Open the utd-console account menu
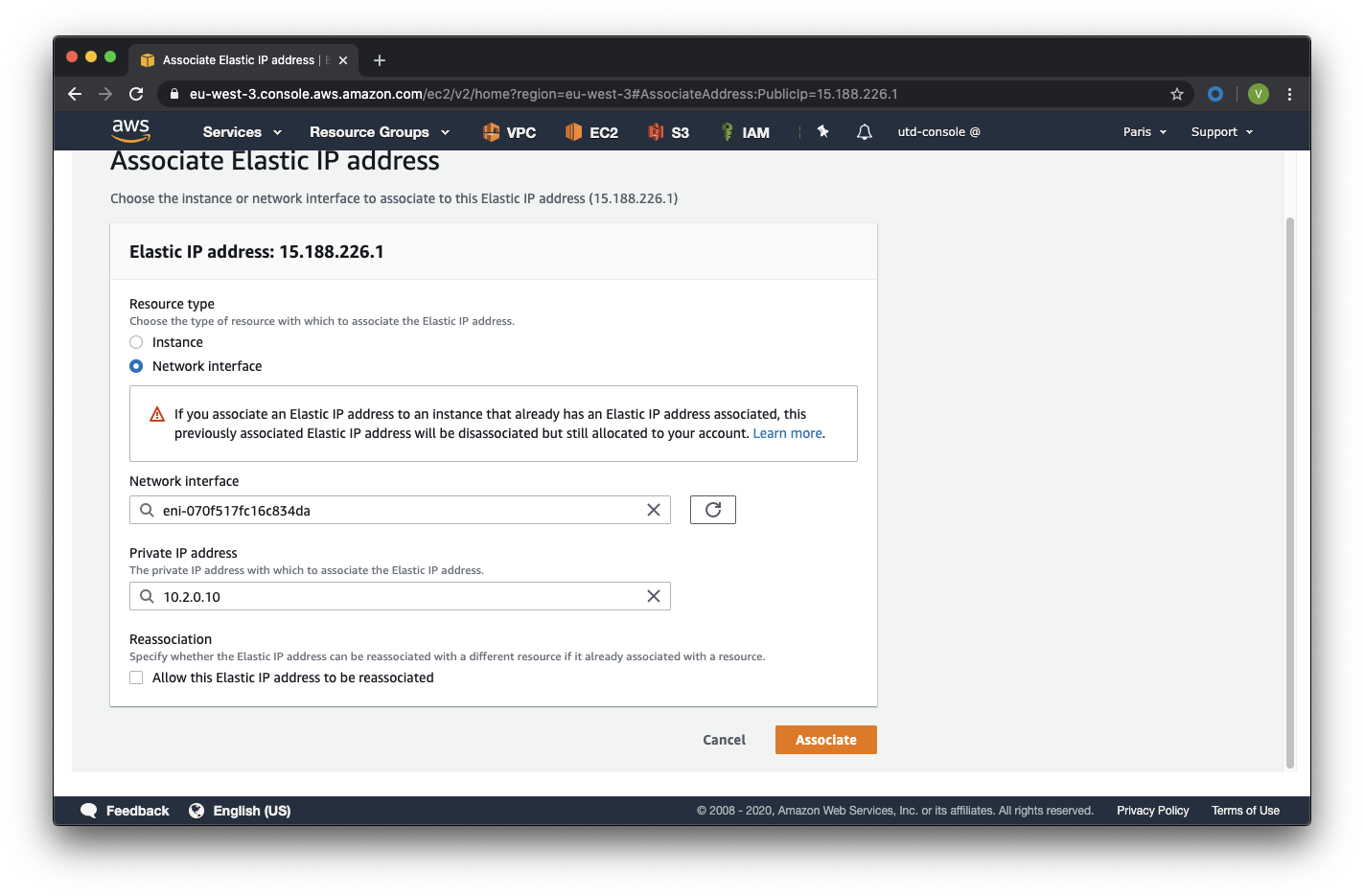The width and height of the screenshot is (1364, 896). coord(938,132)
